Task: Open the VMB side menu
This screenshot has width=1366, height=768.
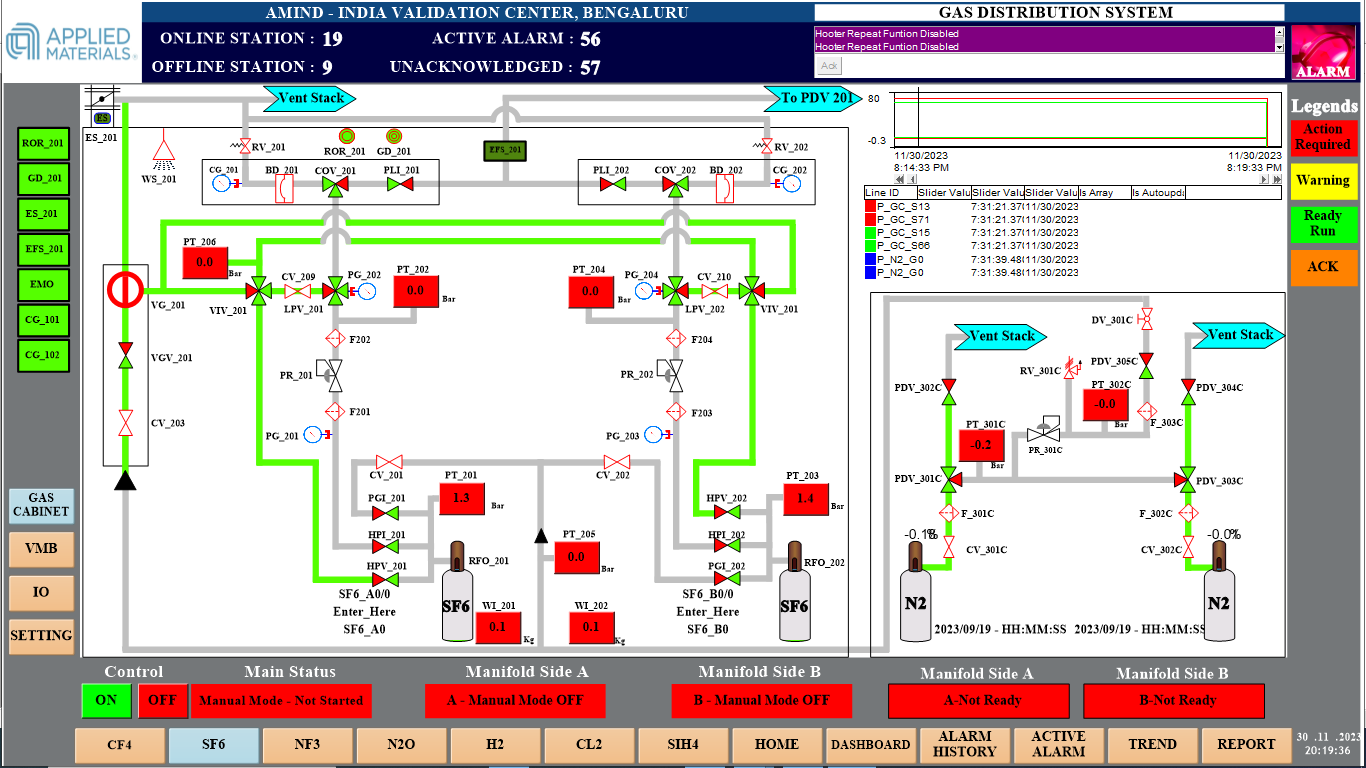Action: click(x=42, y=549)
